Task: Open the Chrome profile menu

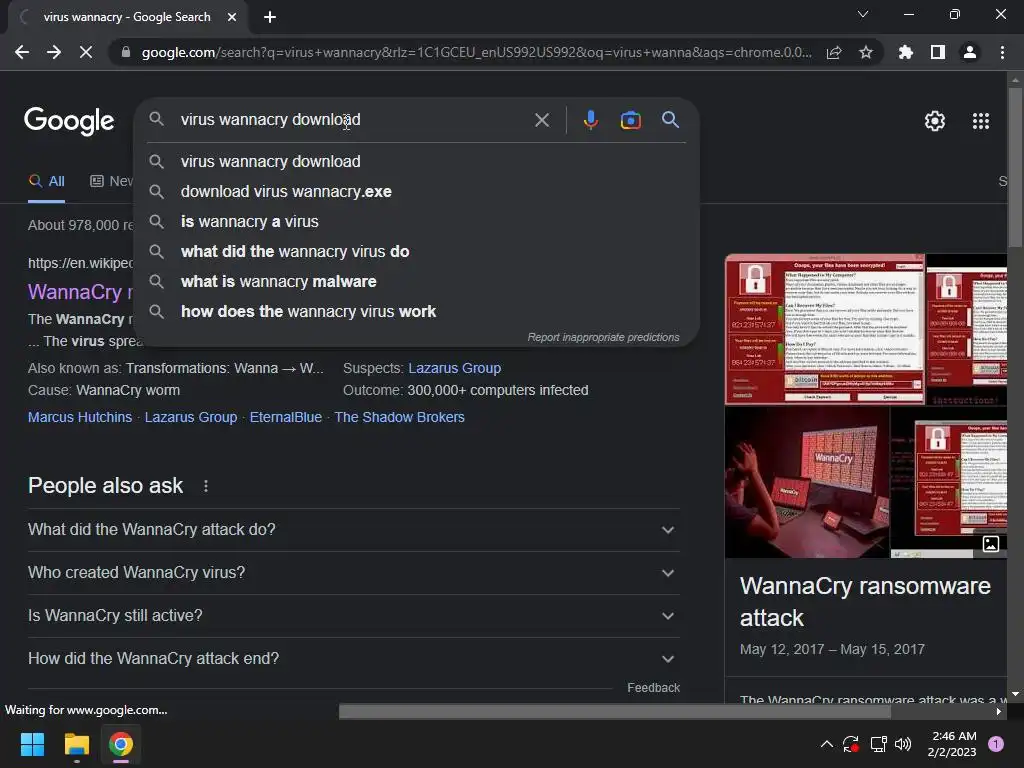Action: pyautogui.click(x=970, y=52)
